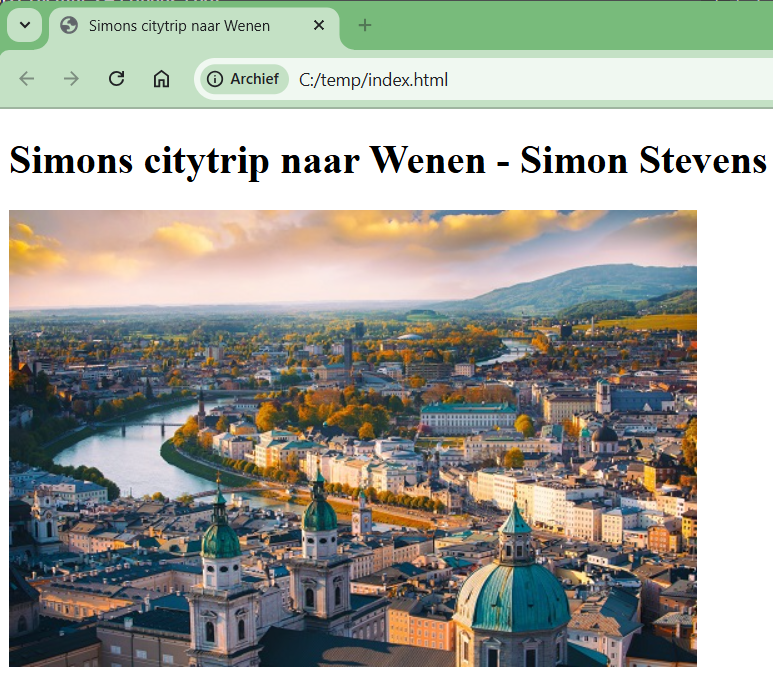
Task: Open the tab search dropdown chevron
Action: (x=25, y=25)
